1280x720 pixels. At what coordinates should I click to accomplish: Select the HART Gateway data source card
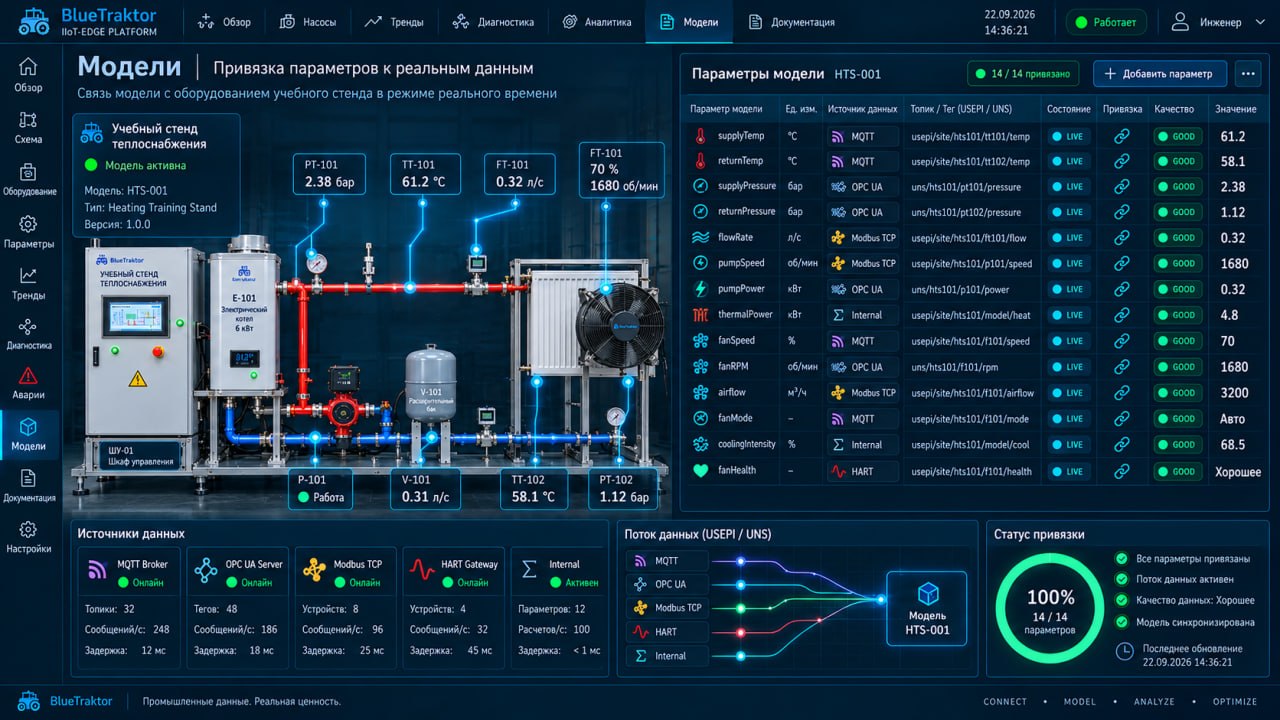tap(452, 606)
